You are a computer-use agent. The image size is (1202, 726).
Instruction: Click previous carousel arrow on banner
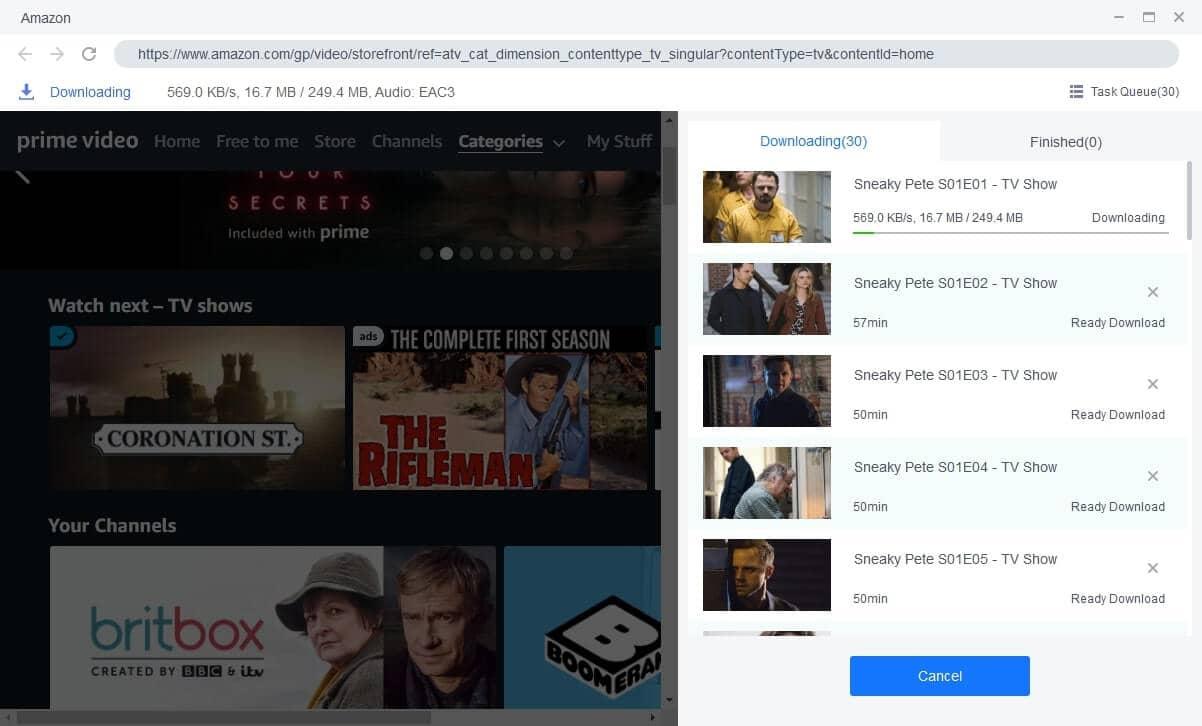(23, 176)
